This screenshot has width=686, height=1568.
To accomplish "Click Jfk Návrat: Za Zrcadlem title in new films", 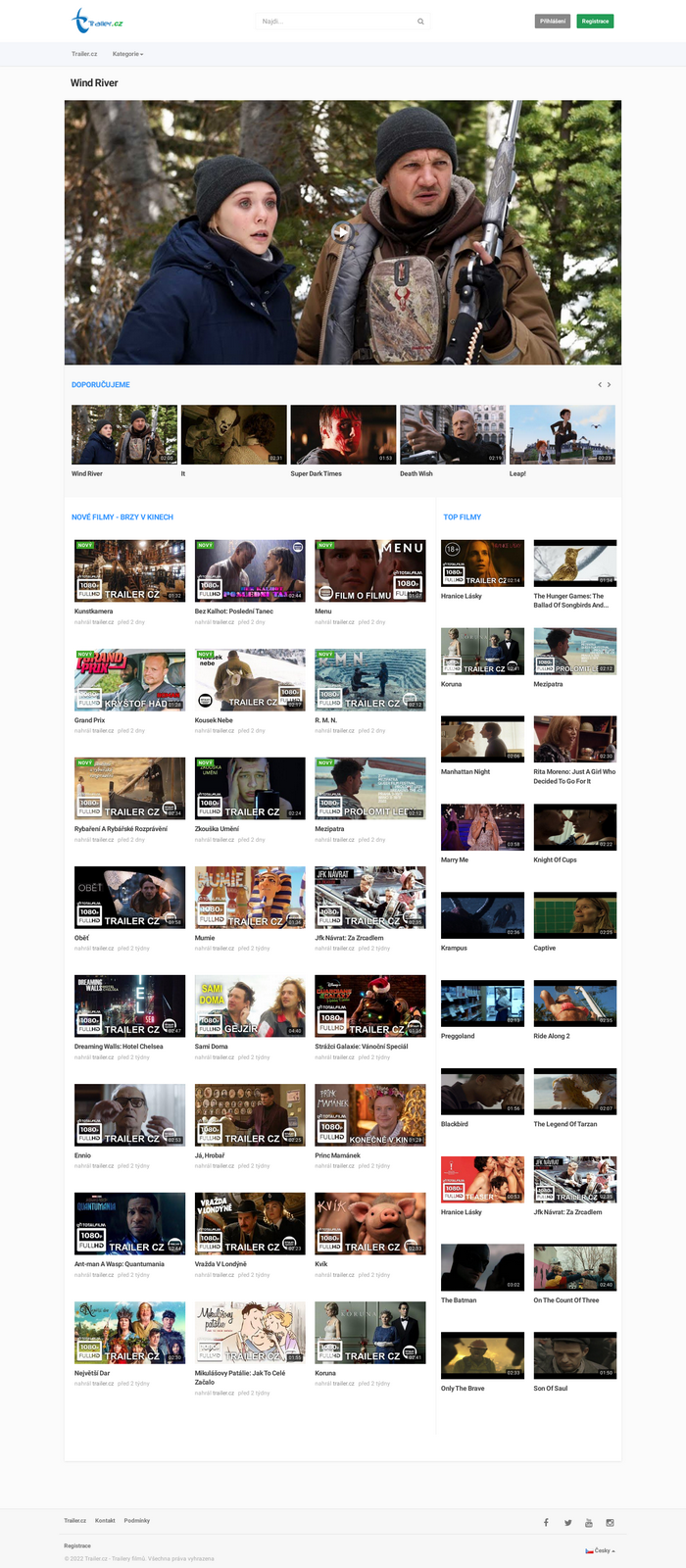I will click(349, 938).
